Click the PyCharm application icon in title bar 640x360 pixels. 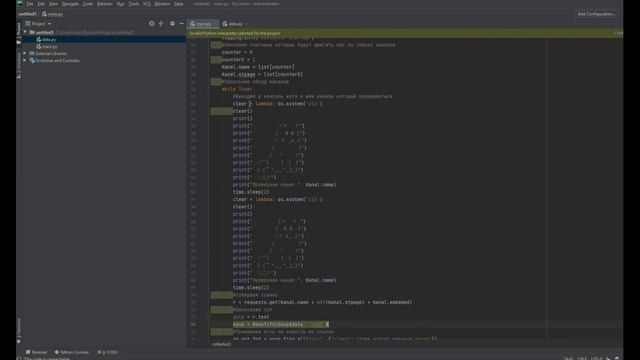[x=20, y=4]
